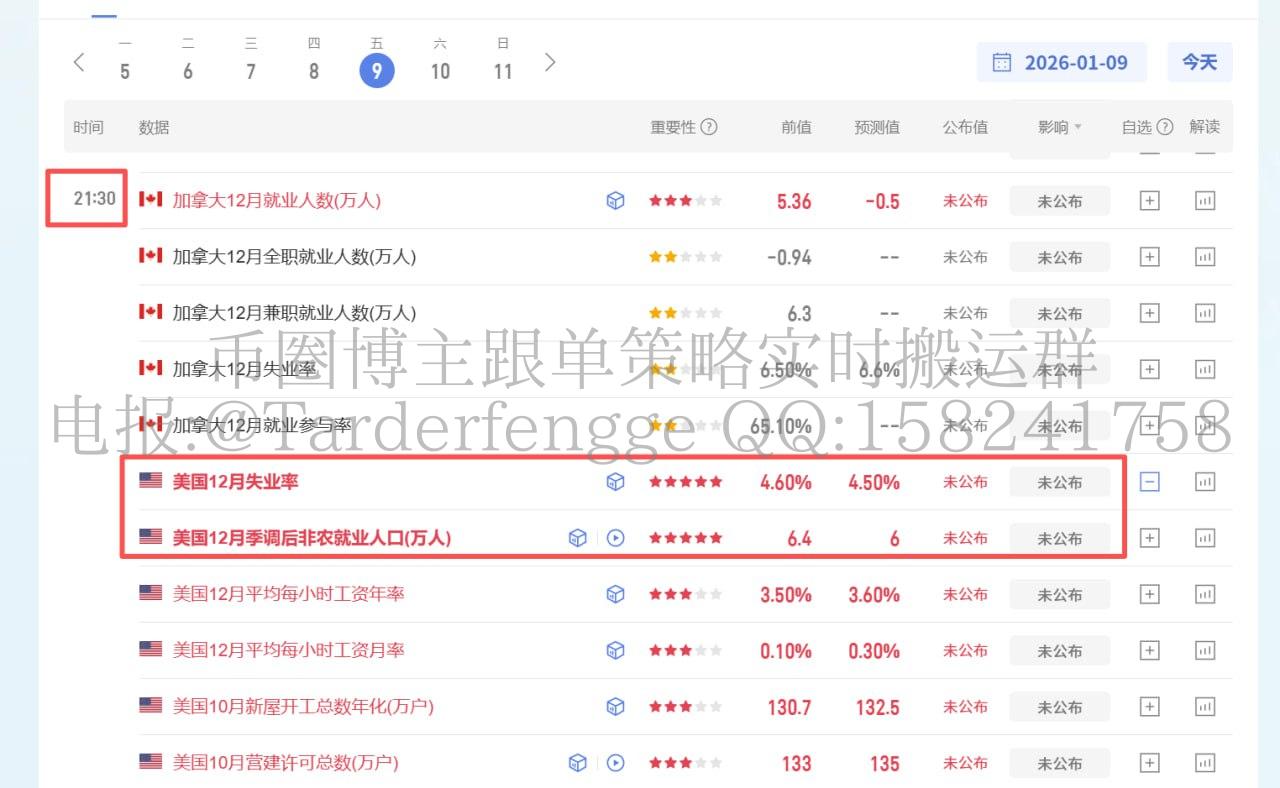Go to previous week with left arrow
This screenshot has height=788, width=1280.
79,62
